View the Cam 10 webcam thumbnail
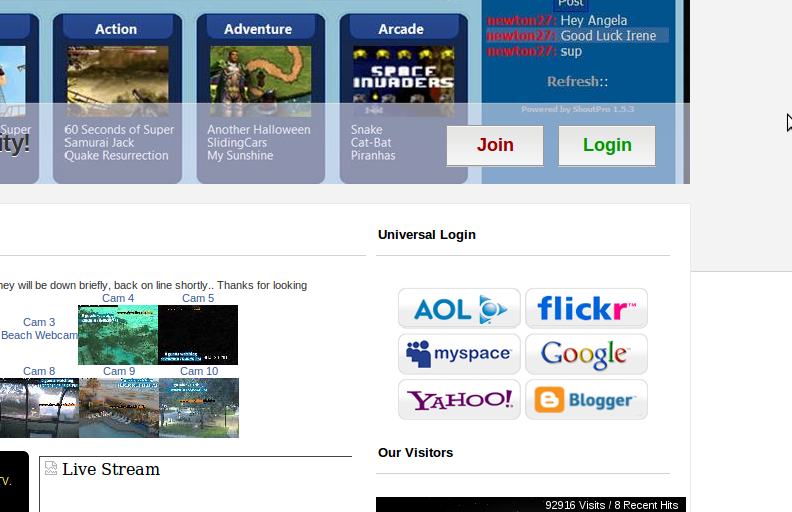Viewport: 792px width, 512px height. pyautogui.click(x=199, y=408)
